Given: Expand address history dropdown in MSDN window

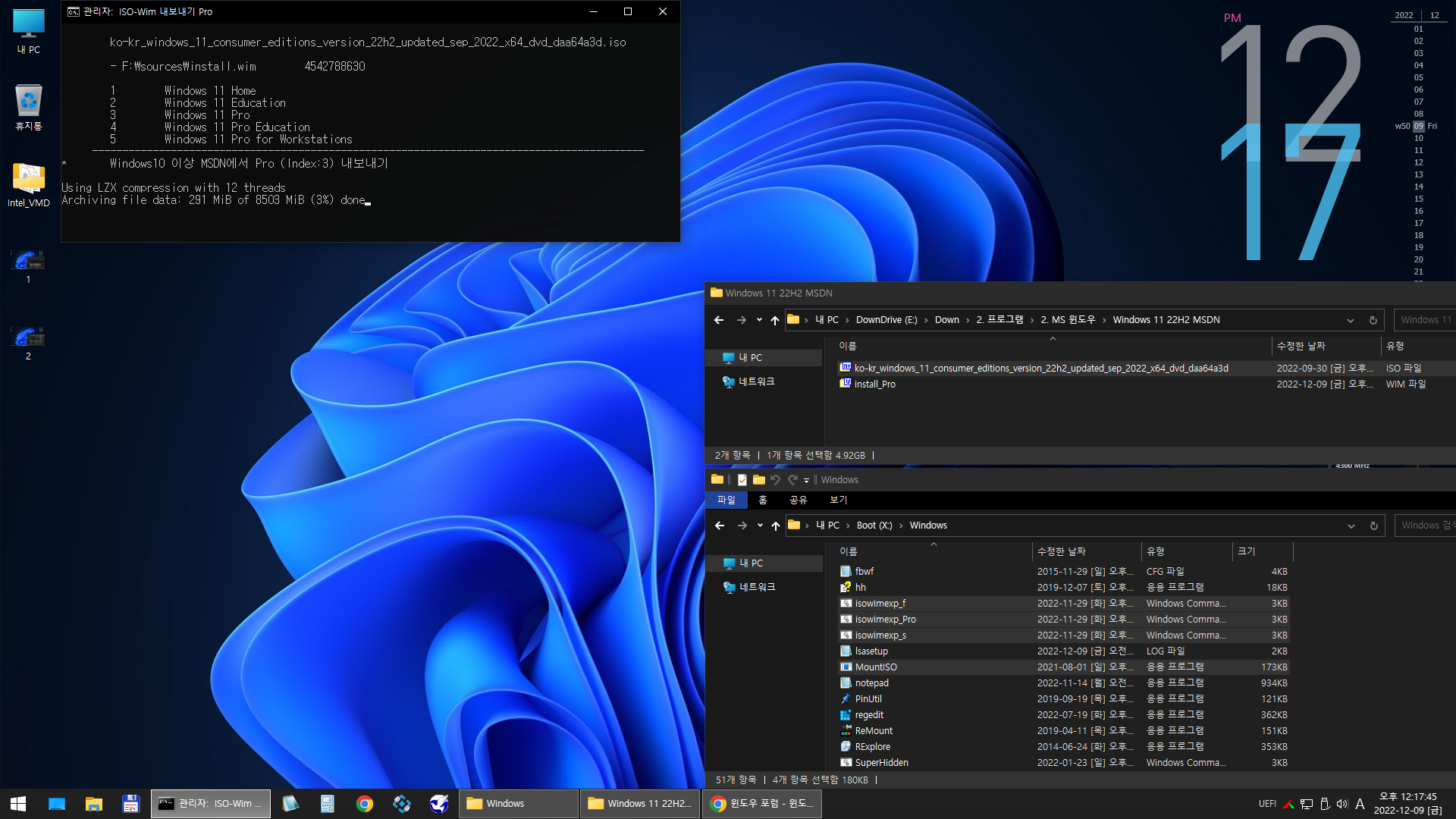Looking at the screenshot, I should tap(1350, 320).
